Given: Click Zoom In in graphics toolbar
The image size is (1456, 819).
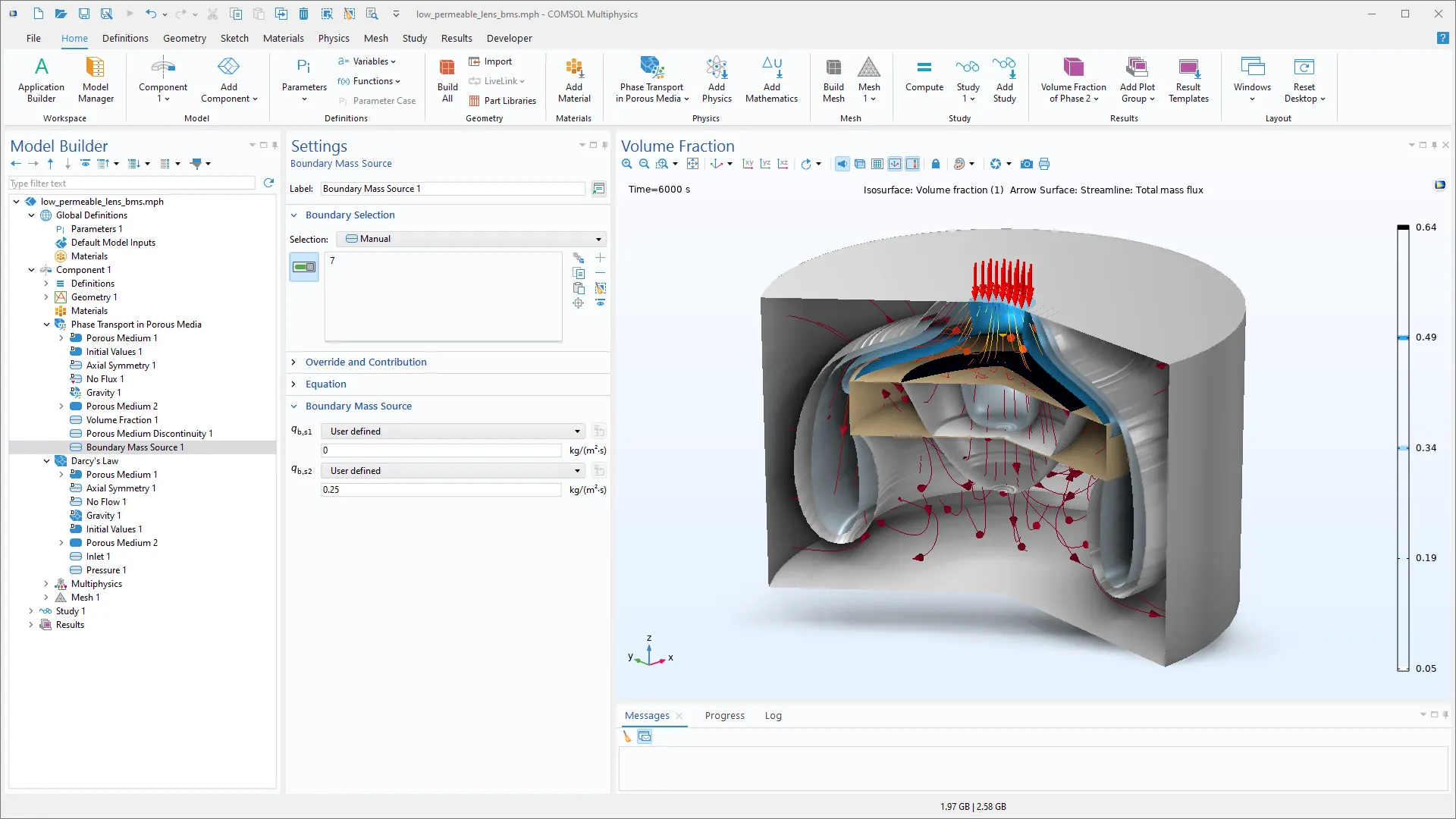Looking at the screenshot, I should (626, 164).
